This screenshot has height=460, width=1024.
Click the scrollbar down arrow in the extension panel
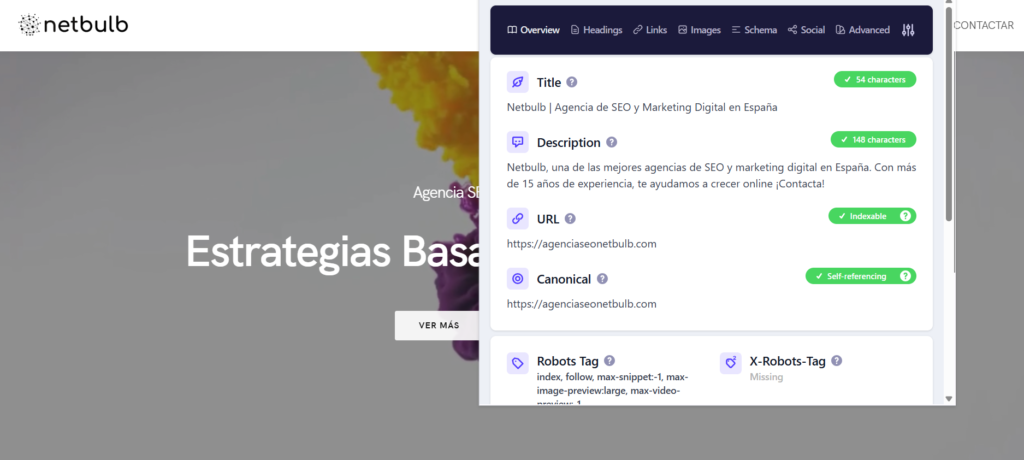949,399
